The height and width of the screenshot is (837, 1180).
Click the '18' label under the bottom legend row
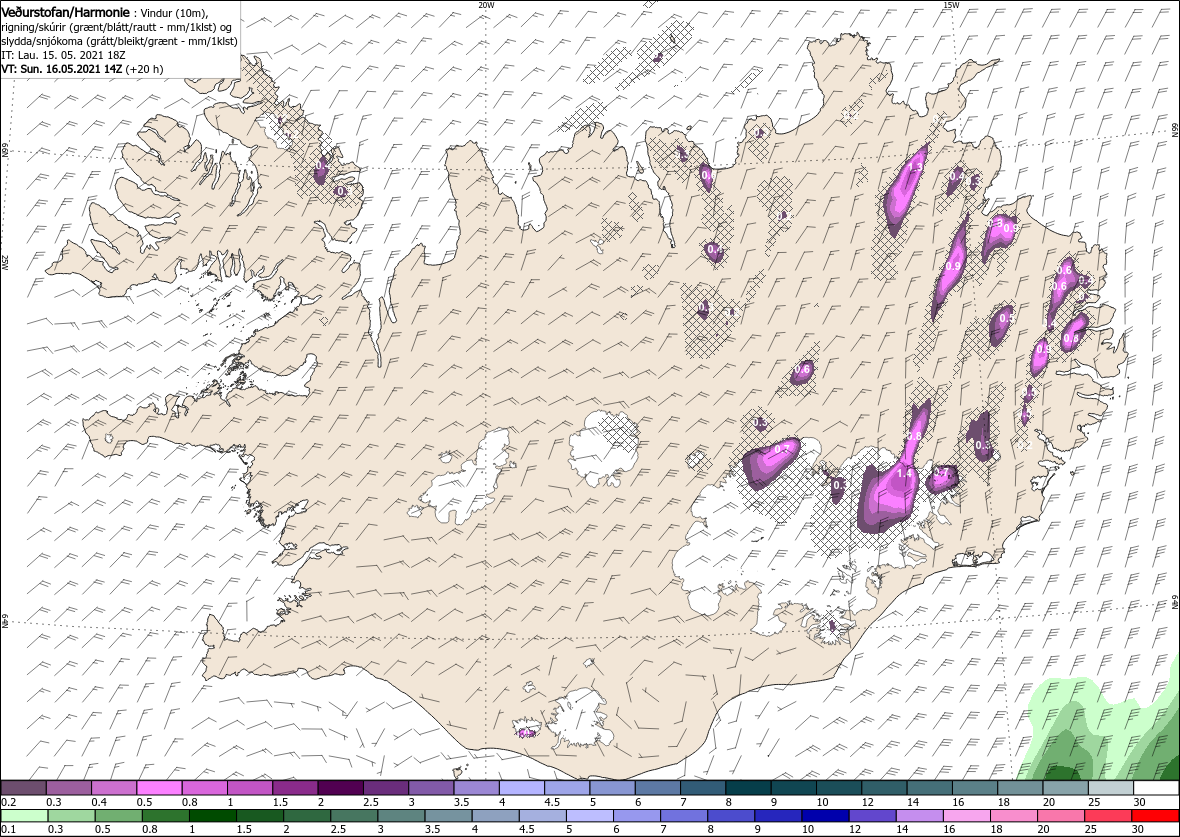click(x=998, y=830)
